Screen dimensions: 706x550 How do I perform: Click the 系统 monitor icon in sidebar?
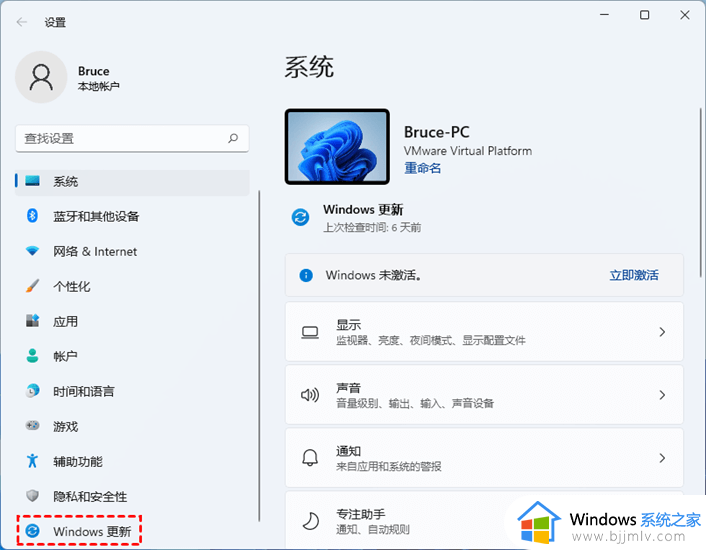tap(32, 181)
